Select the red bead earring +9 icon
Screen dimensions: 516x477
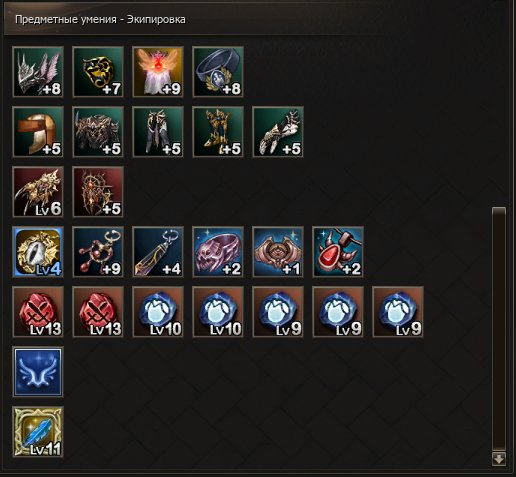point(98,252)
